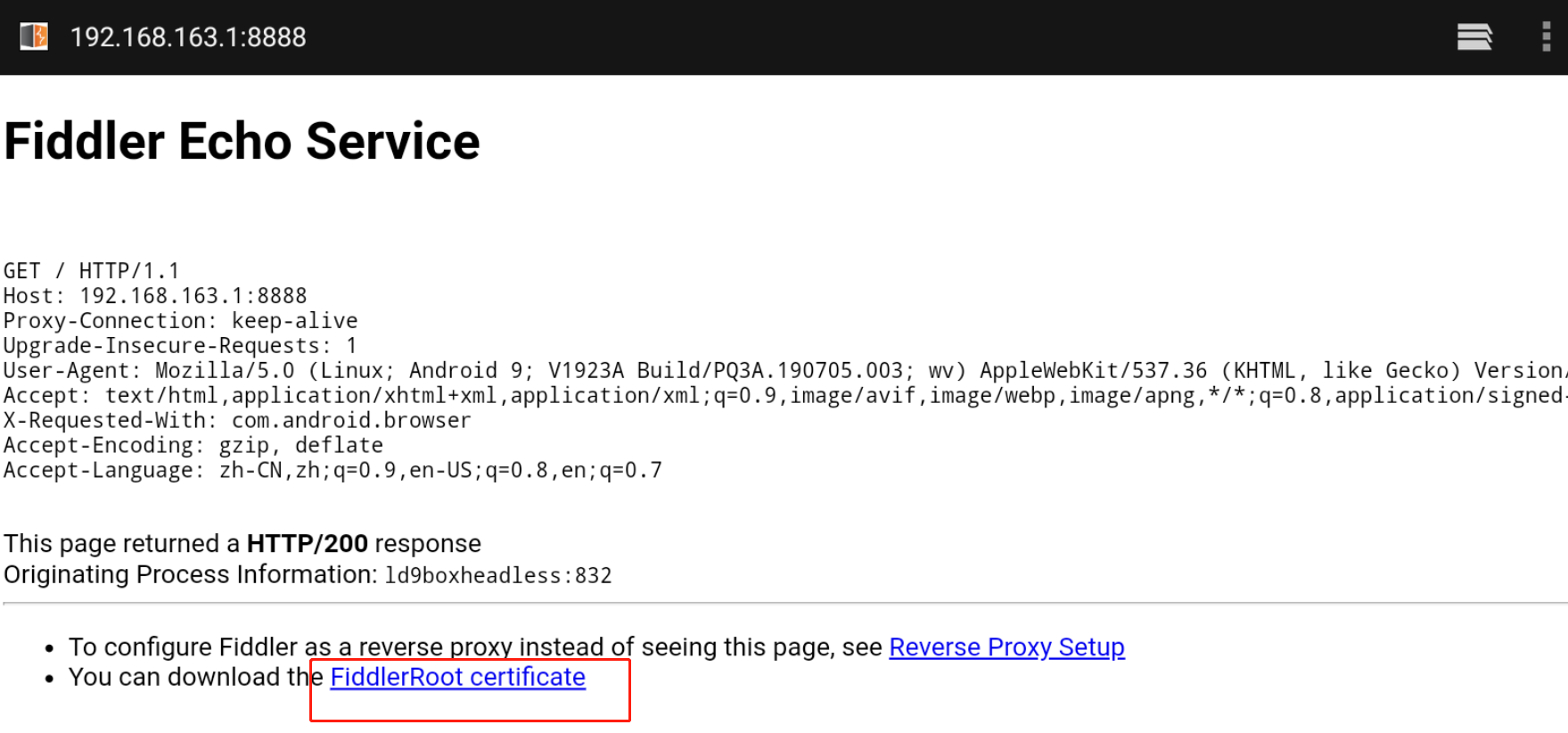Click the Accept-Language zh-CN header line

pos(332,470)
